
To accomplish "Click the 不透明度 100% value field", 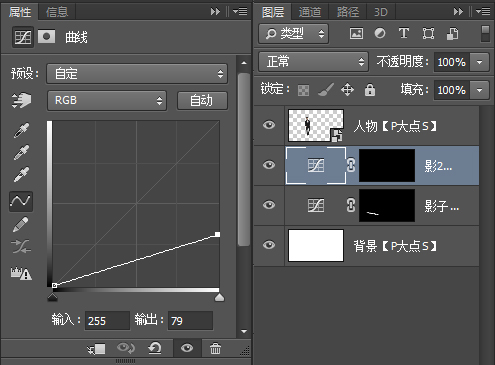I will [x=452, y=62].
